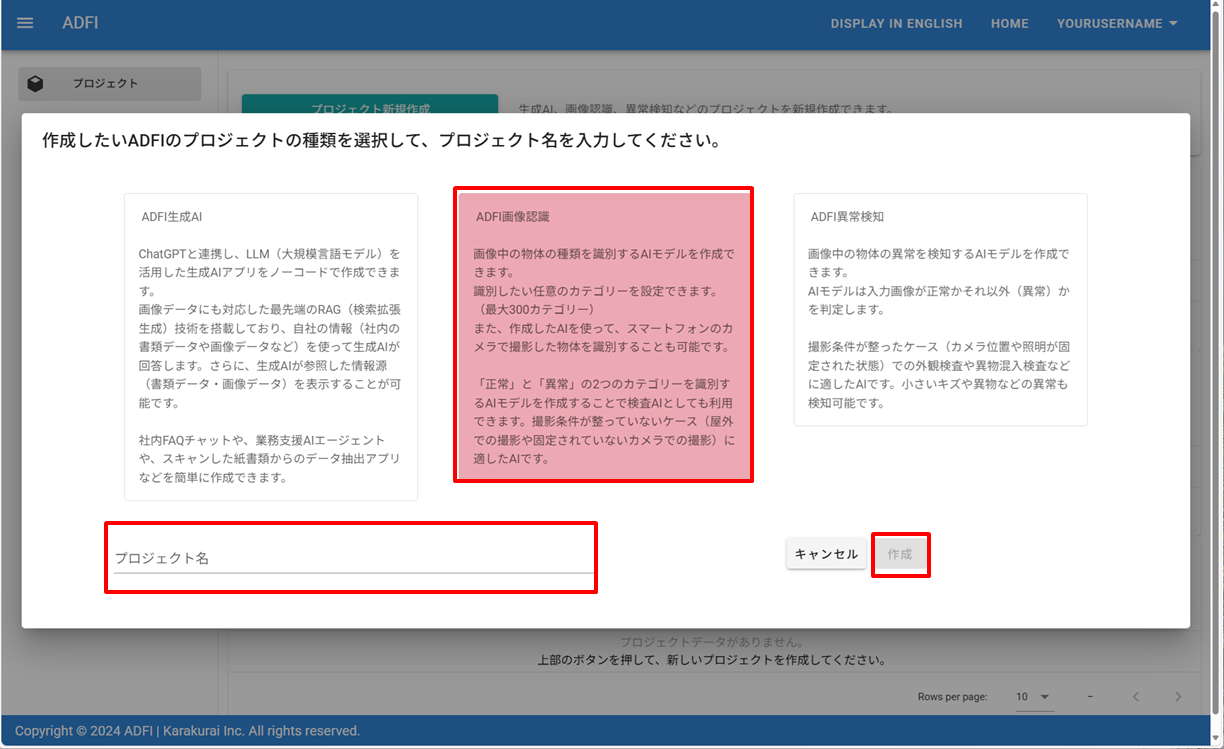Choose the ADFI生成AI project type card
1224x749 pixels.
271,346
